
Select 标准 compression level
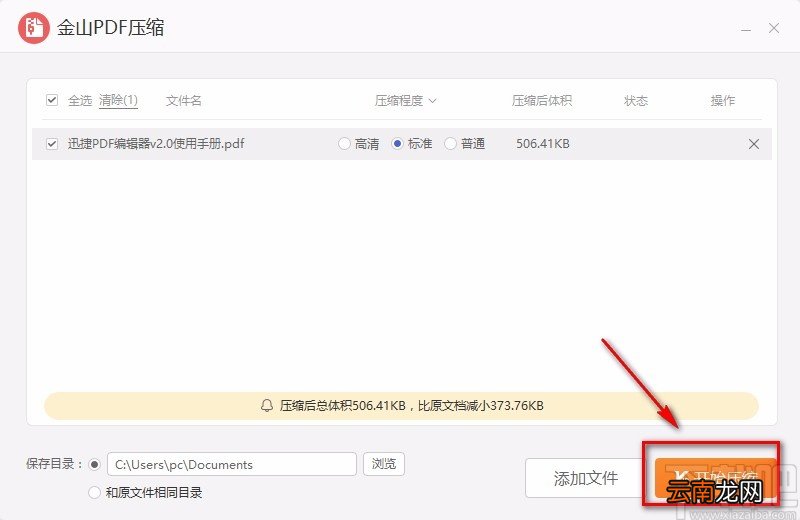[x=397, y=144]
